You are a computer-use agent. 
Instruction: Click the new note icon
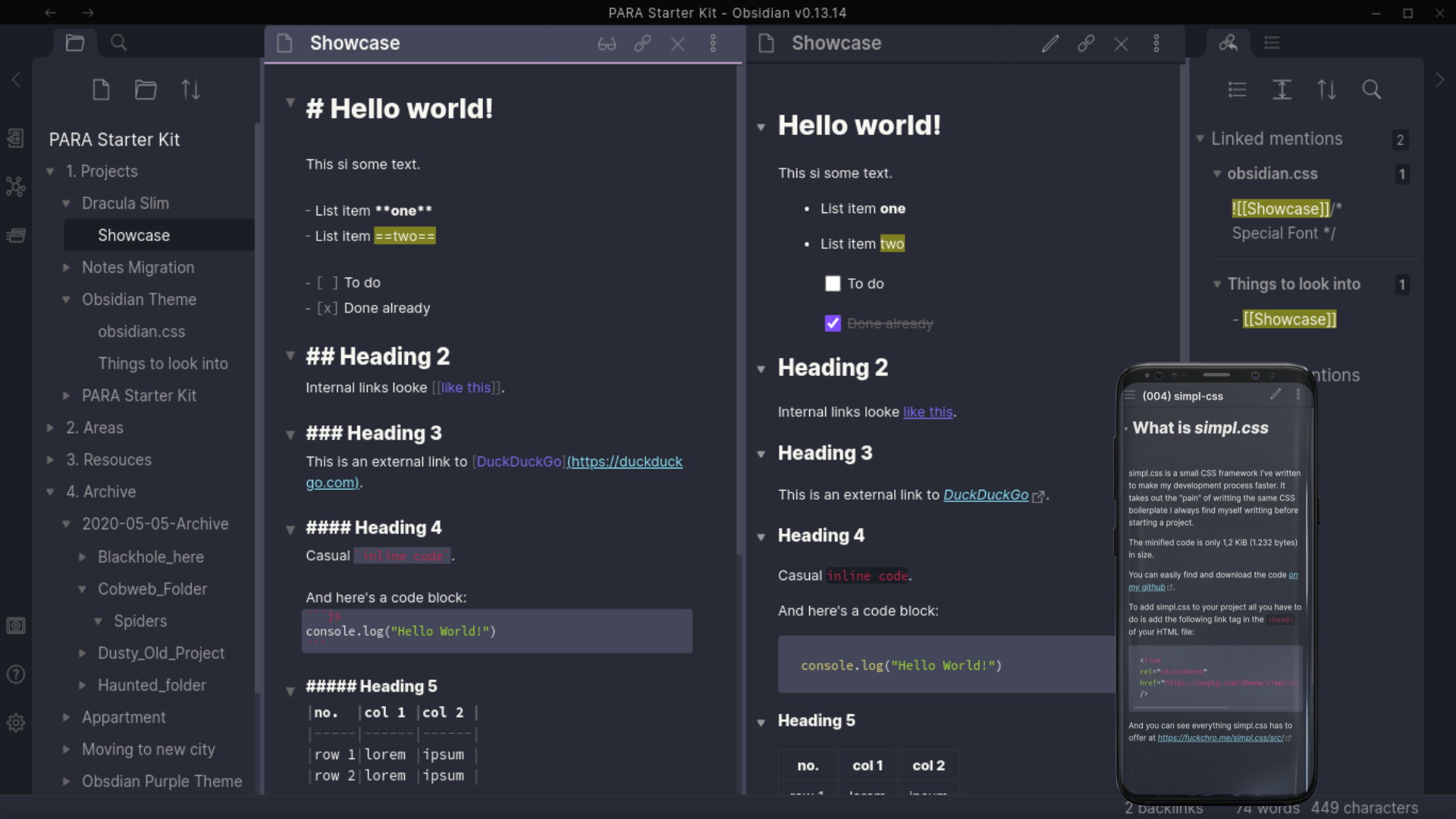pos(101,90)
